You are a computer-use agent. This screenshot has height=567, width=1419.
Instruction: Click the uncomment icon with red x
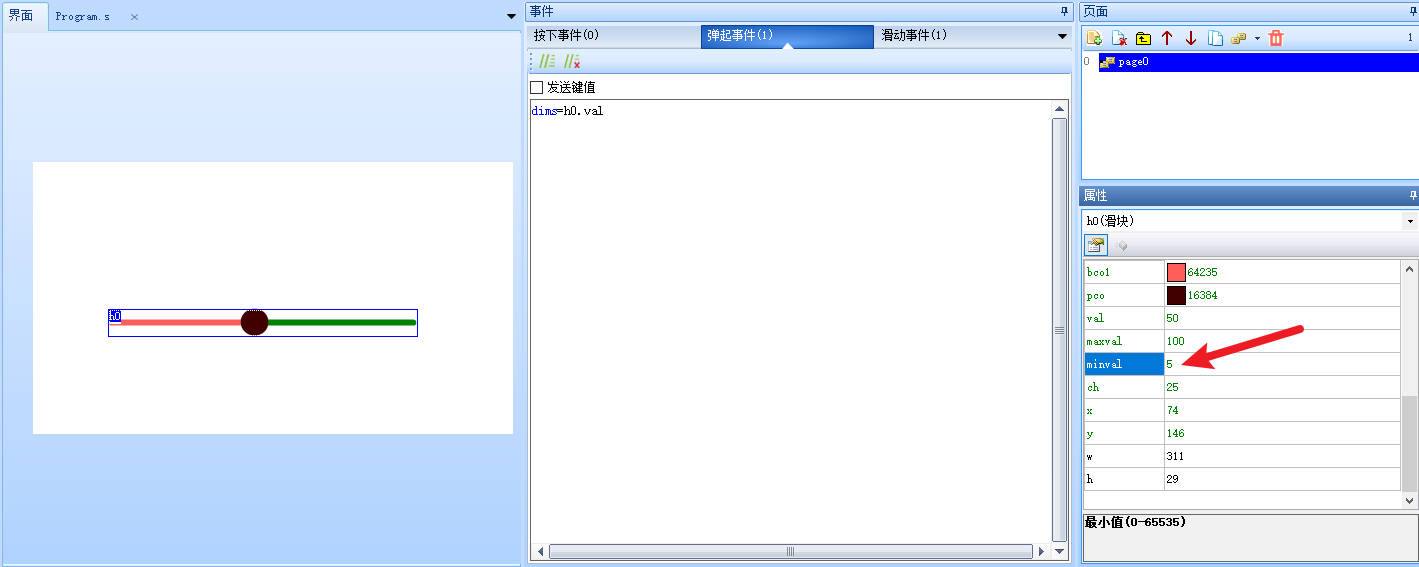tap(572, 61)
